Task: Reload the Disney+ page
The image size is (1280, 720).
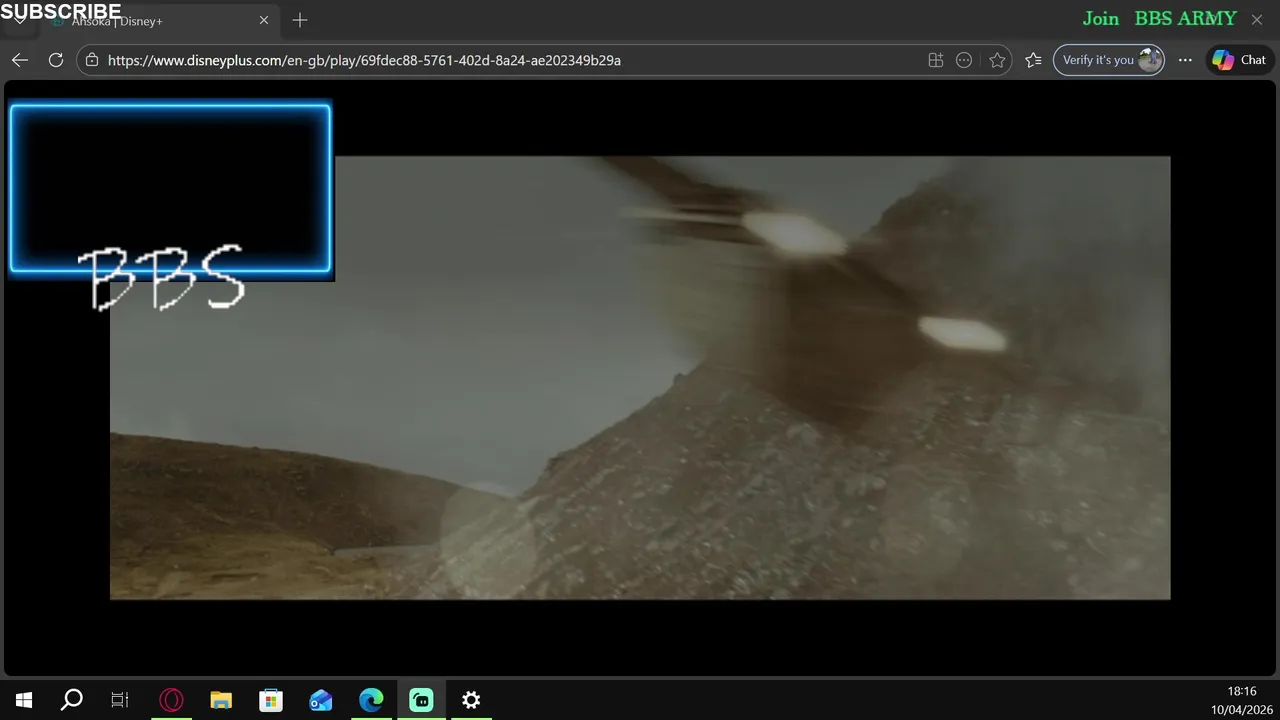Action: point(56,60)
